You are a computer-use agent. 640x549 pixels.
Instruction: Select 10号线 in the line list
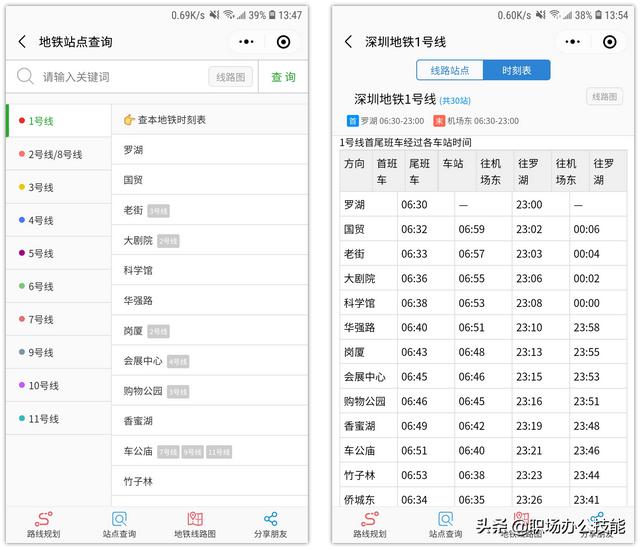[59, 385]
